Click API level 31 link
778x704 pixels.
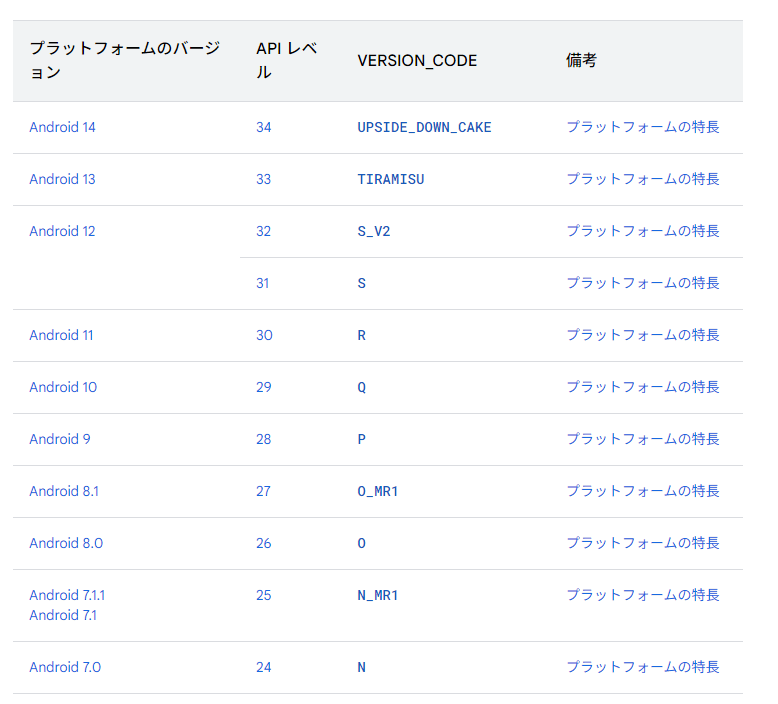pyautogui.click(x=262, y=284)
